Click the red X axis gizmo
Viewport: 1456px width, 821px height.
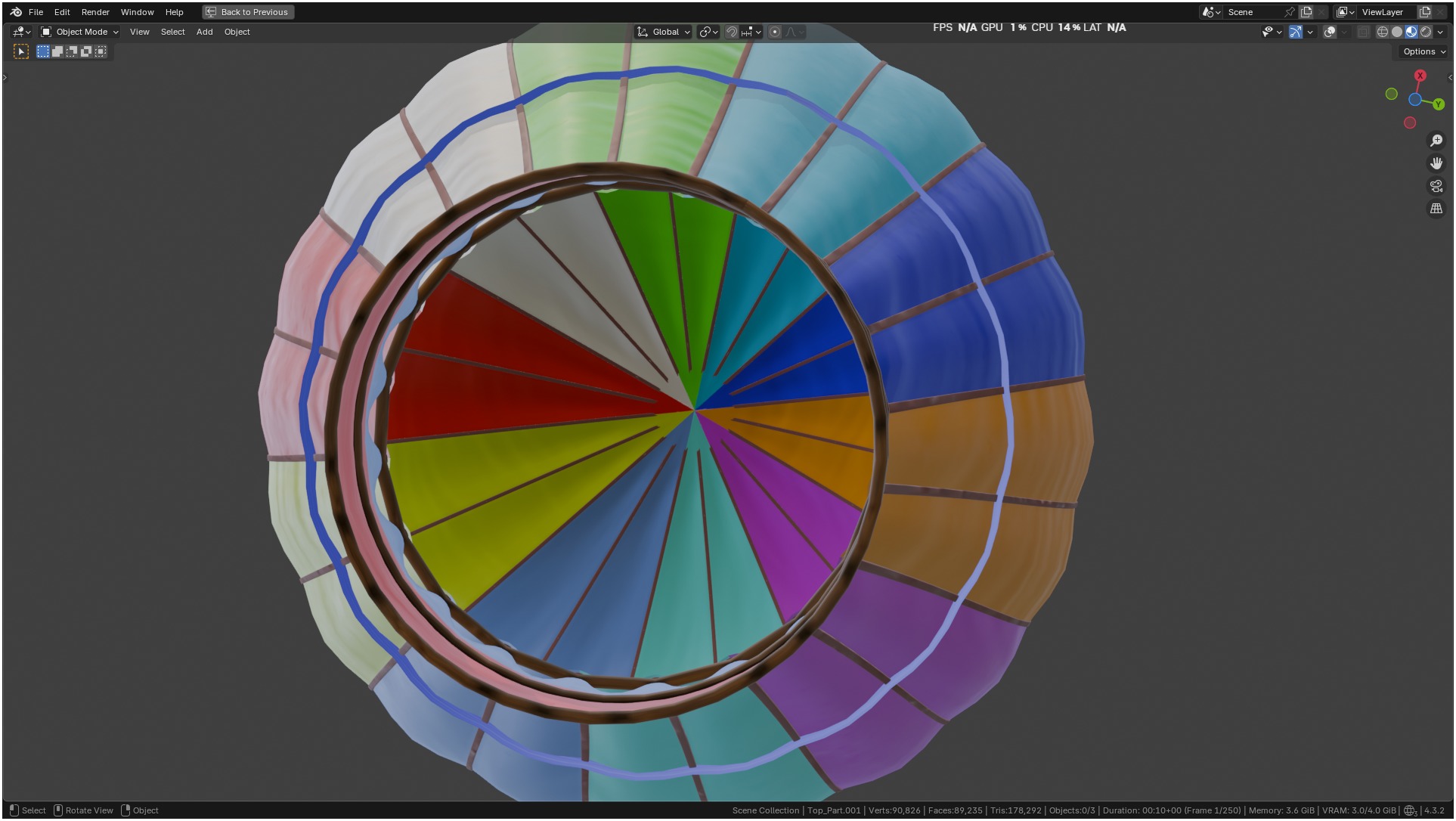(x=1420, y=76)
